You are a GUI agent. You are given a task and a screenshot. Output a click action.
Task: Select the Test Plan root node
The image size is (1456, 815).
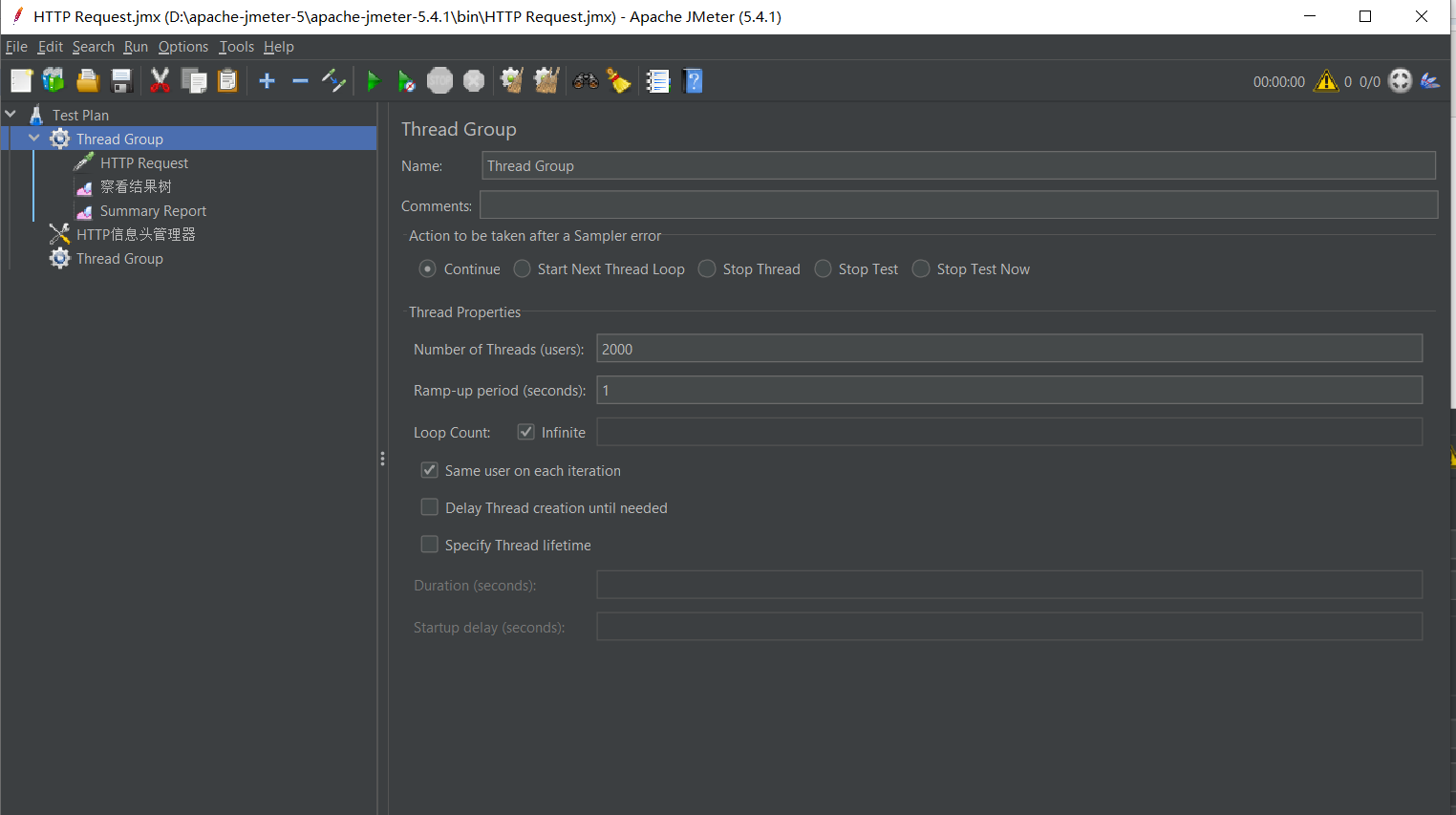pyautogui.click(x=80, y=115)
